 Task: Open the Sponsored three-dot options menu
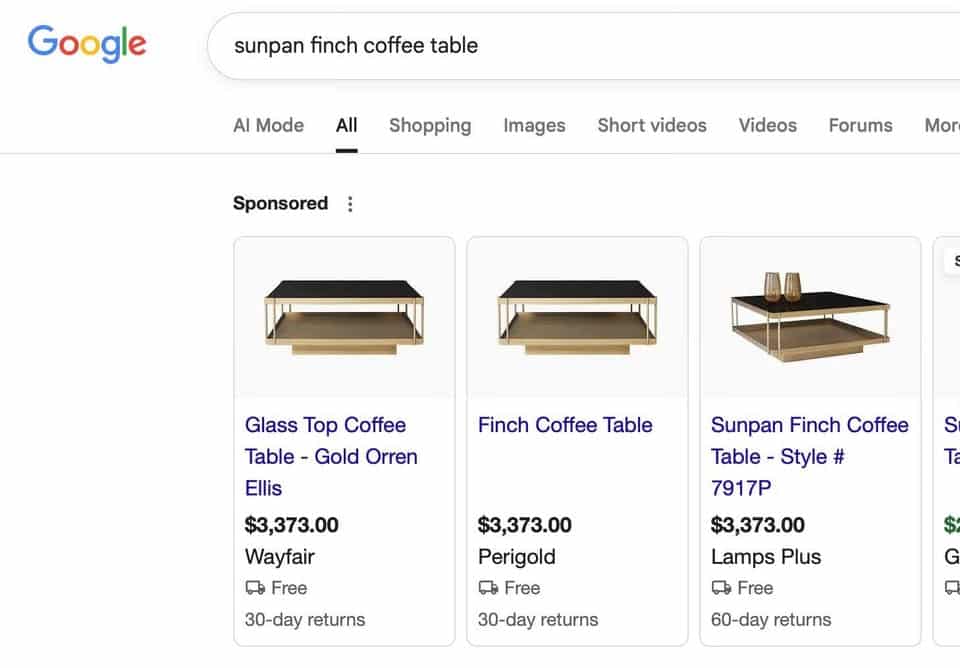click(x=350, y=204)
